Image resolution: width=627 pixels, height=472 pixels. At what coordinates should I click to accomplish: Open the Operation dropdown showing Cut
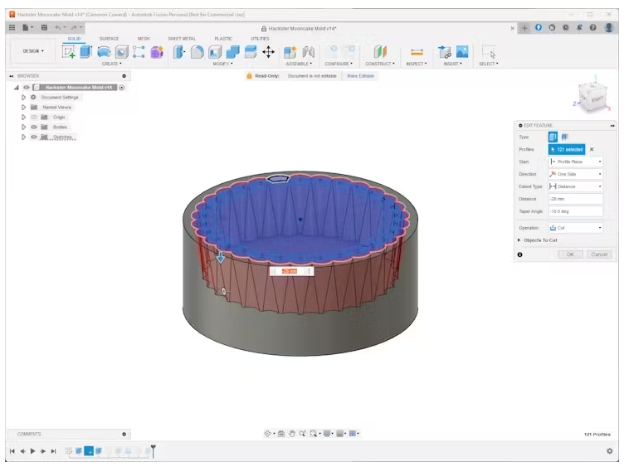[575, 228]
